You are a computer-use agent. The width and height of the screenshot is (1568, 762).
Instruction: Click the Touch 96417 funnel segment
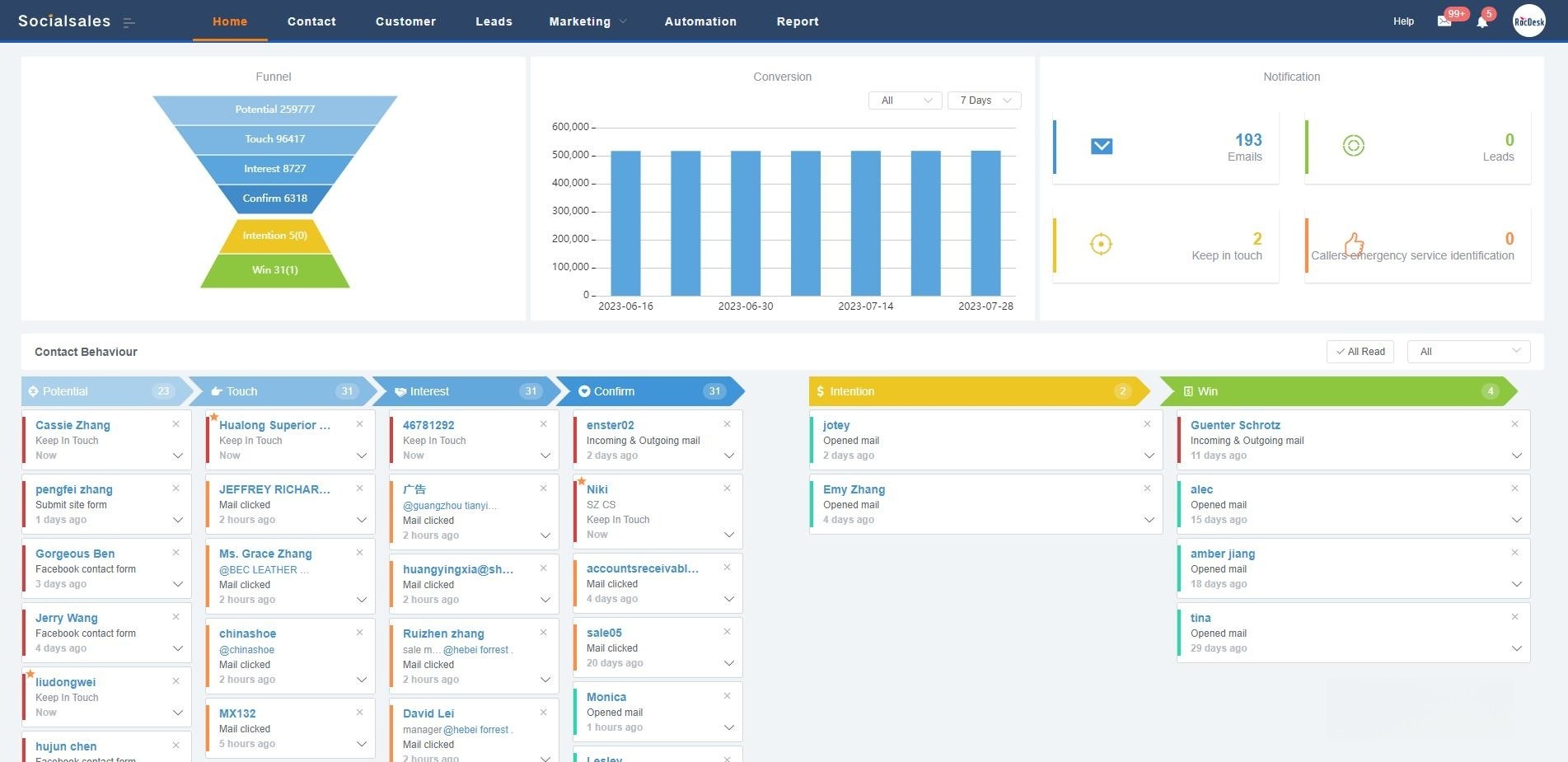coord(274,139)
